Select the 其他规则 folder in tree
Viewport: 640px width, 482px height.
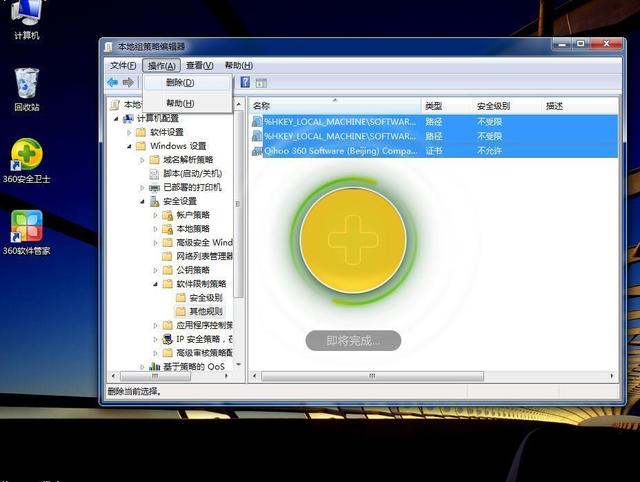pyautogui.click(x=205, y=311)
